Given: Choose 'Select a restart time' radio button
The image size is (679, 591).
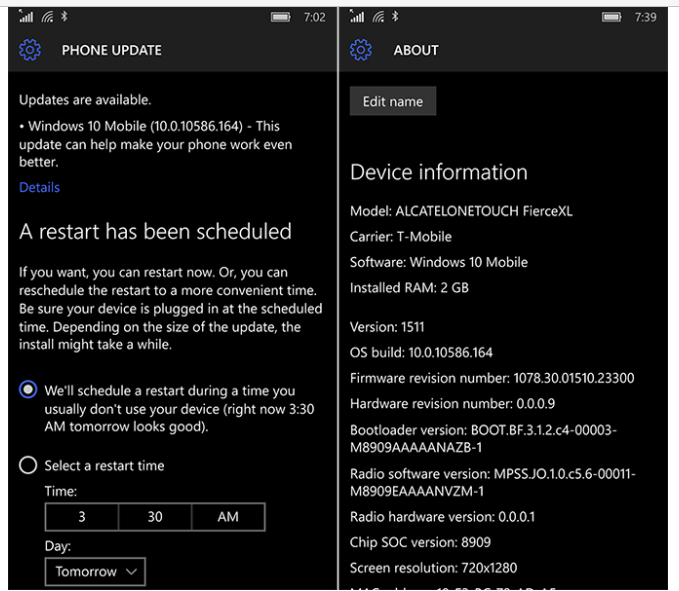Looking at the screenshot, I should (x=28, y=465).
